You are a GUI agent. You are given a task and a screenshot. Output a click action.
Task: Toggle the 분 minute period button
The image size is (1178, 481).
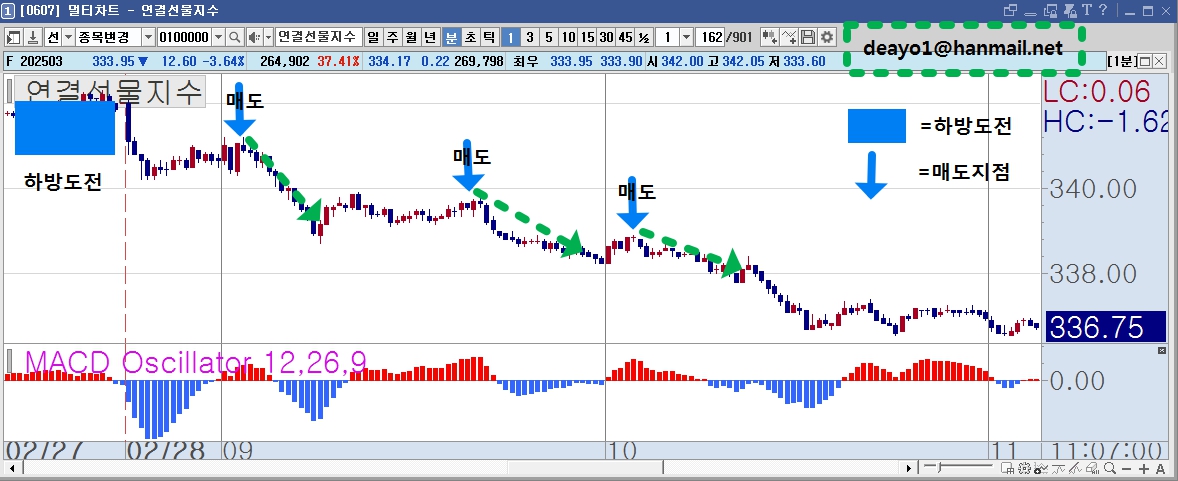pyautogui.click(x=451, y=37)
